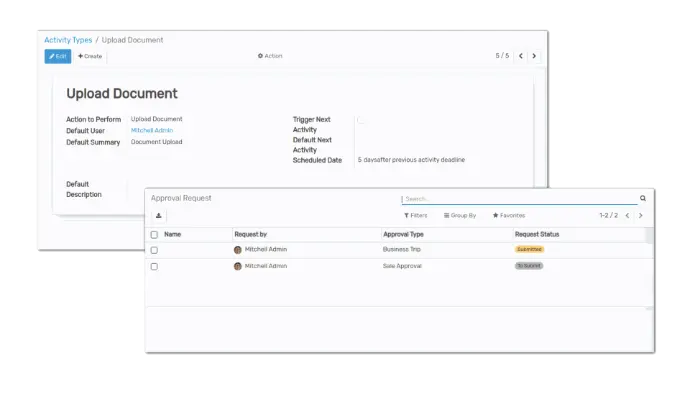Open the Action gear menu
The width and height of the screenshot is (690, 394).
coord(270,56)
